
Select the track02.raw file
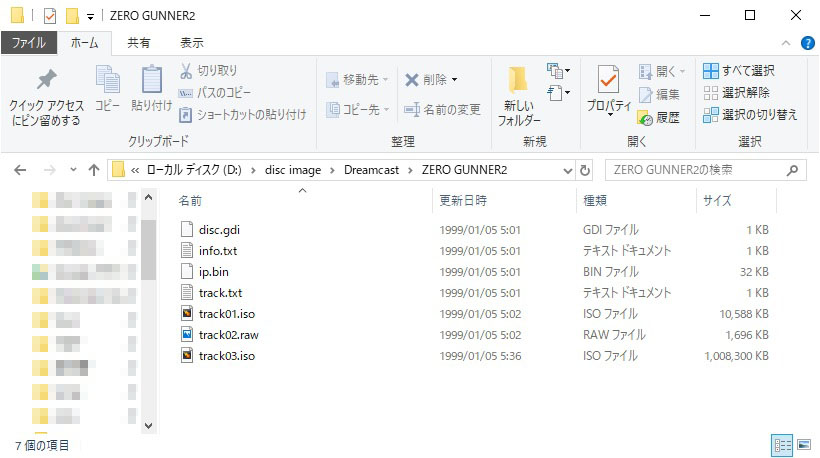[x=229, y=335]
